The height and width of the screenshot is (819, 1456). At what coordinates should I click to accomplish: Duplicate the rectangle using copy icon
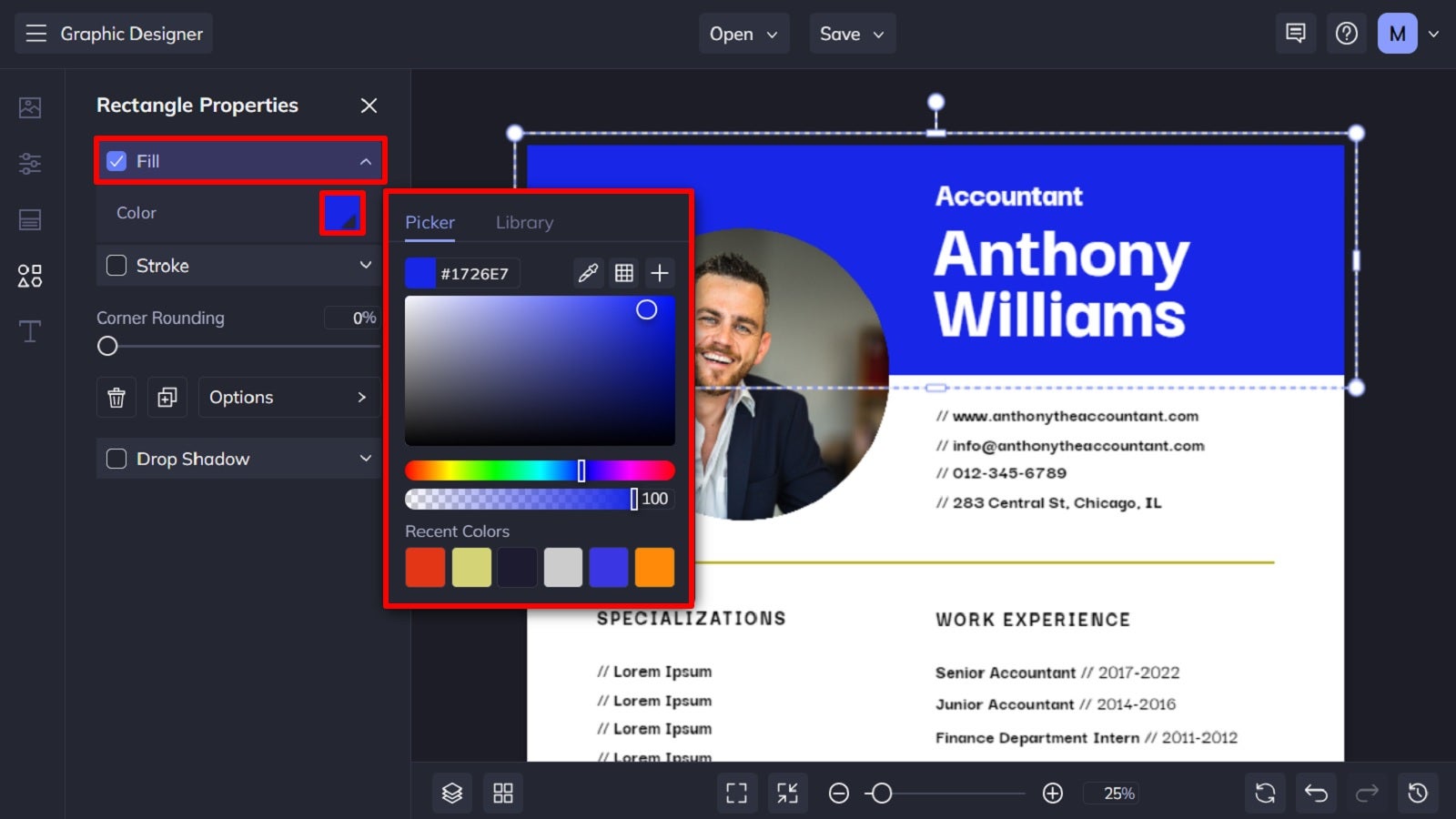(x=167, y=397)
